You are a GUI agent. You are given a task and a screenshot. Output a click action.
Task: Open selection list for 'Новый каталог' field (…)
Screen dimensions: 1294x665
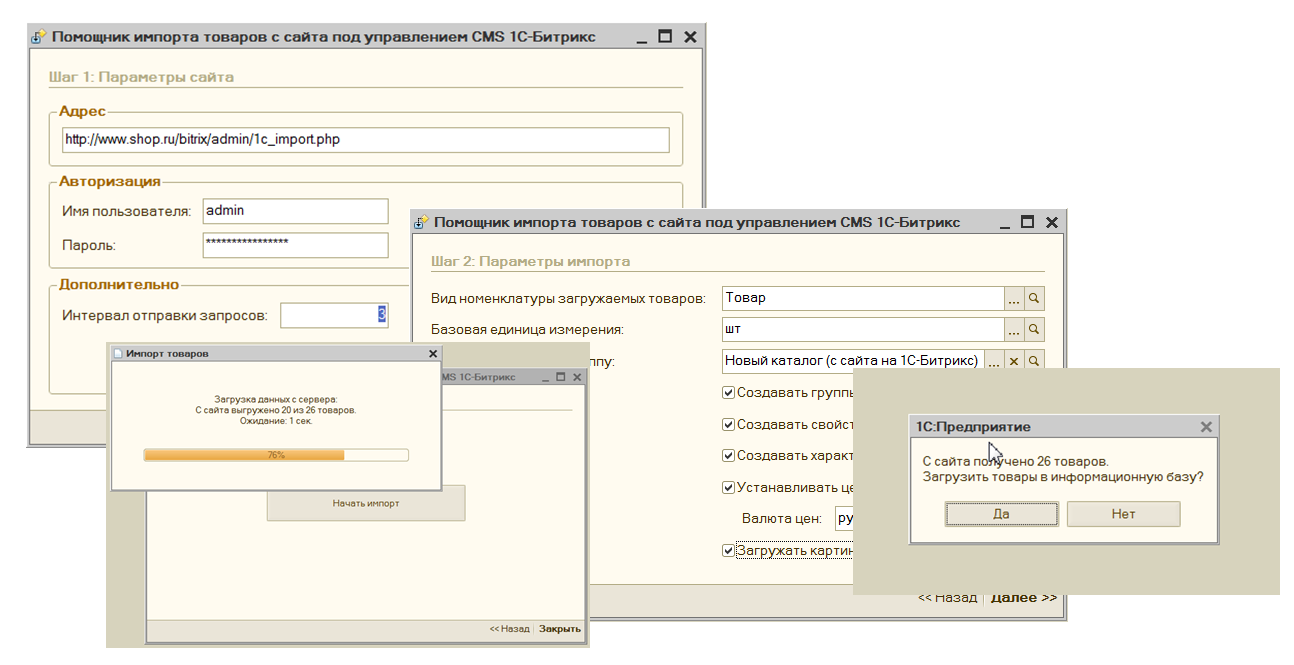click(994, 361)
